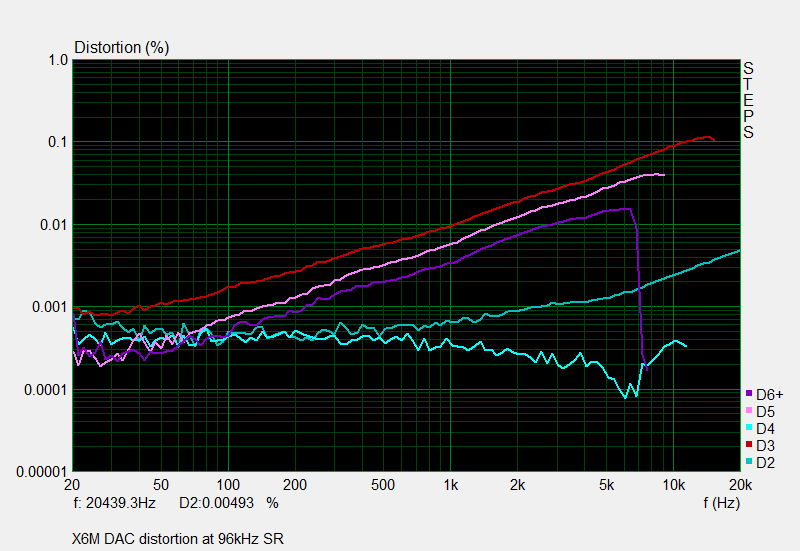Click the purple D6+ legend swatch
Viewport: 800px width, 551px height.
[x=749, y=393]
